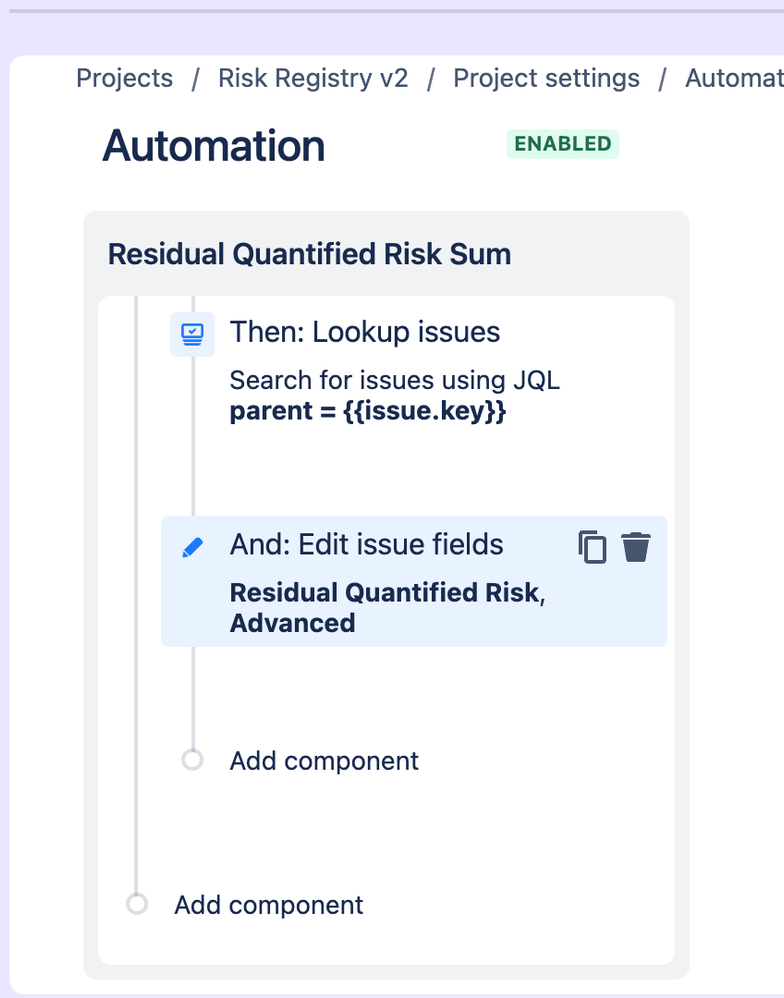This screenshot has width=784, height=998.
Task: Click the Search for issues using JQL description
Action: point(395,380)
